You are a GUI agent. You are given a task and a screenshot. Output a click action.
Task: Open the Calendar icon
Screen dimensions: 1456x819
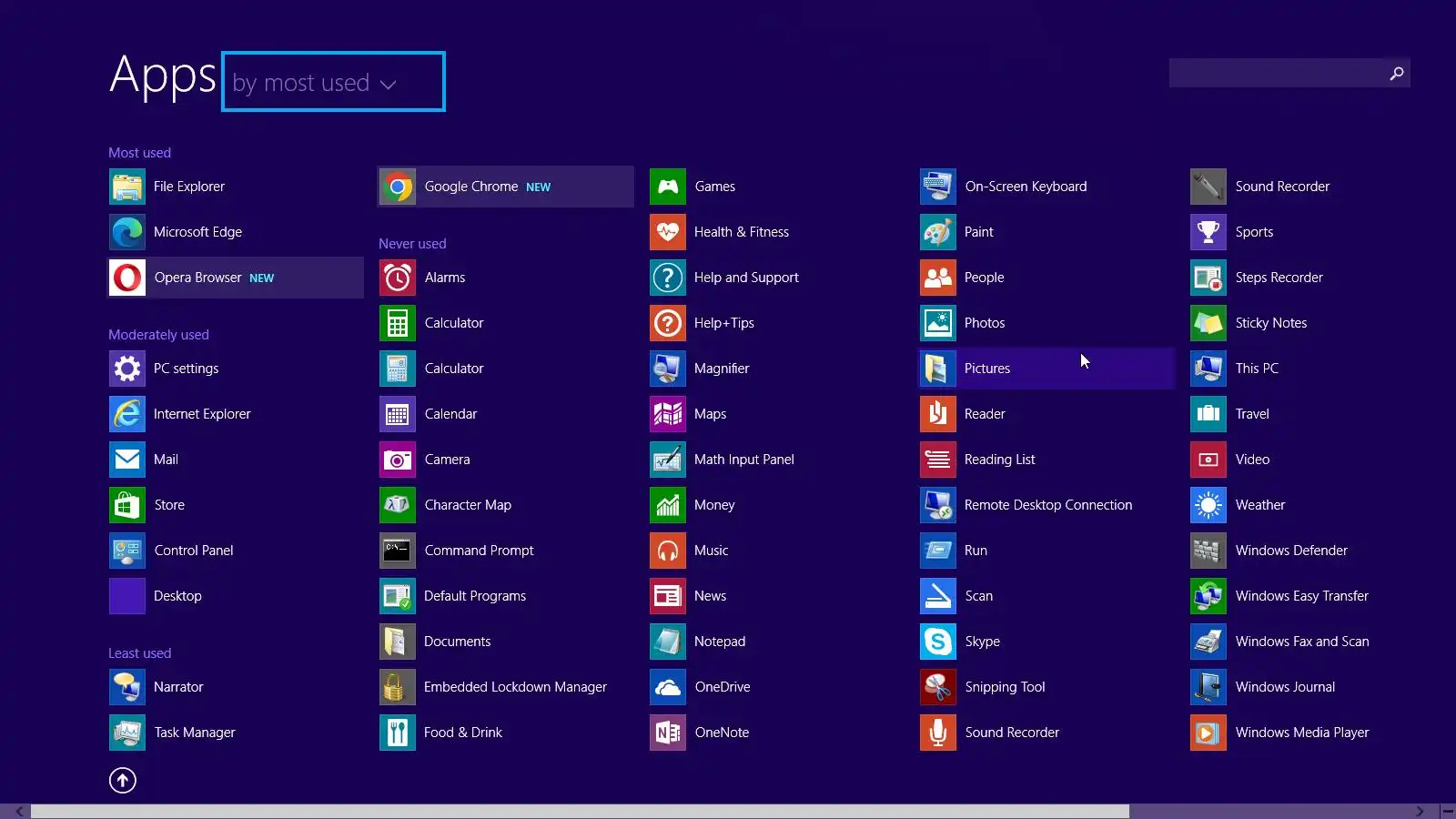pyautogui.click(x=398, y=414)
